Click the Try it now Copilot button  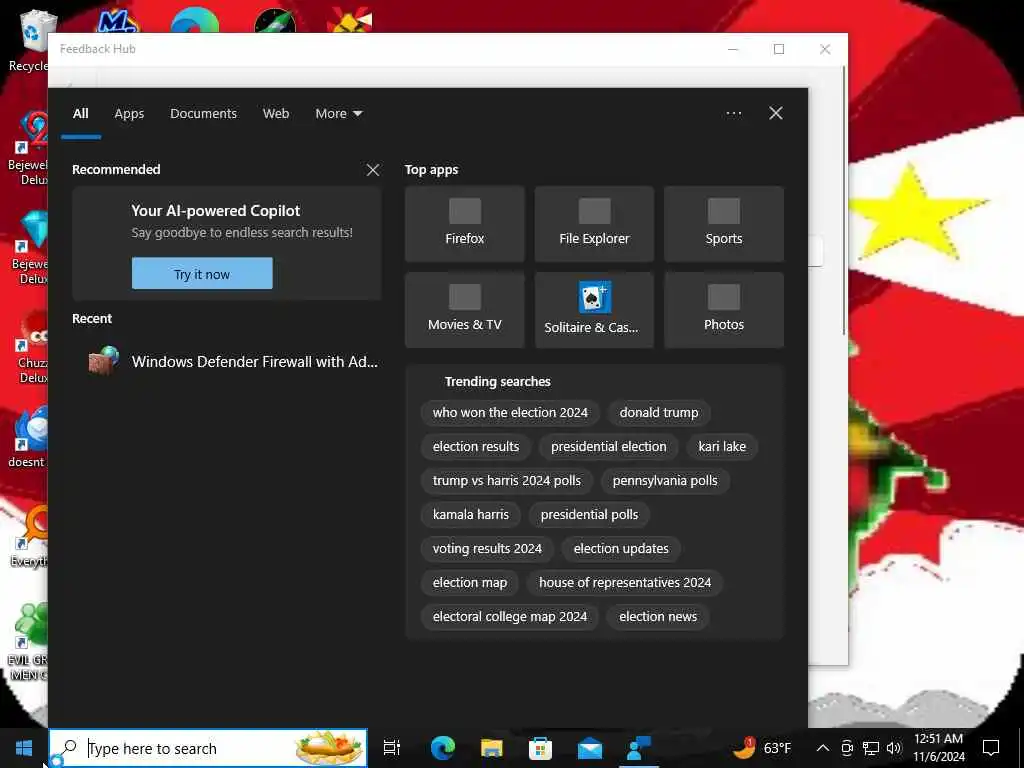coord(202,274)
